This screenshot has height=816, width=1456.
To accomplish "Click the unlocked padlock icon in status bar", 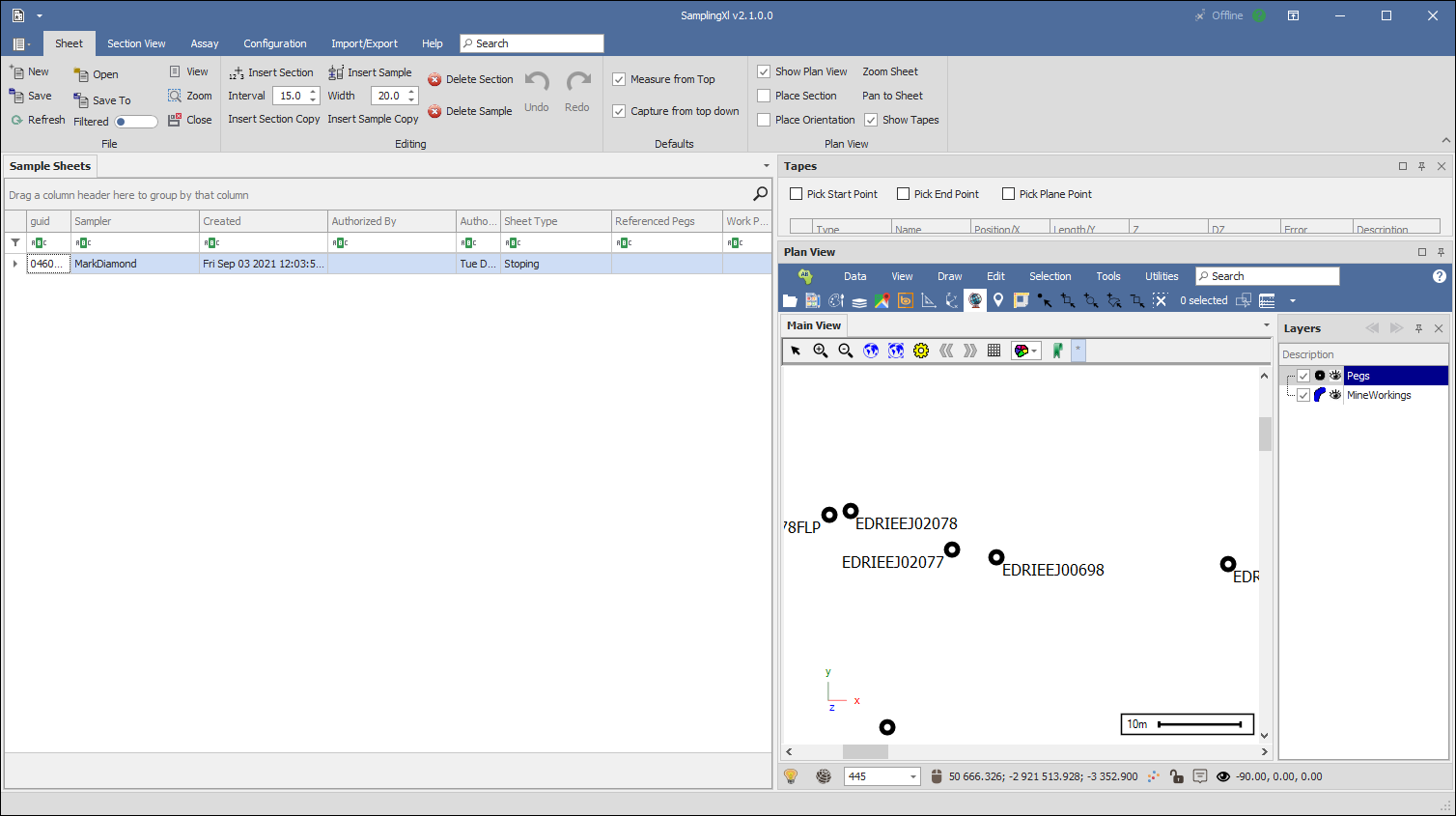I will point(1176,776).
